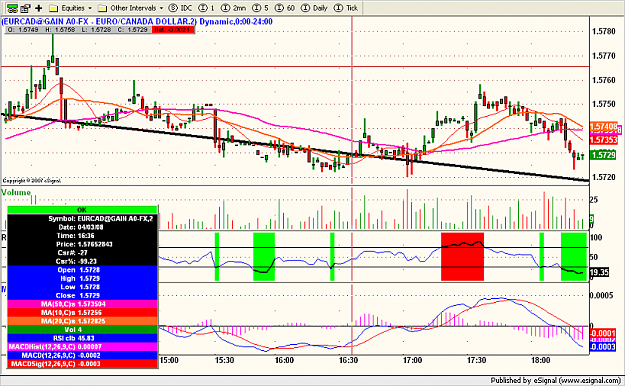
Task: Click the Symbol: EURCAD@GAIN row
Action: (x=82, y=219)
